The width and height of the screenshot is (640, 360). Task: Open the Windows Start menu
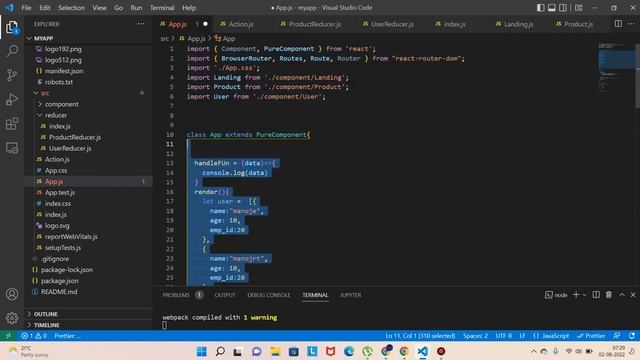201,351
